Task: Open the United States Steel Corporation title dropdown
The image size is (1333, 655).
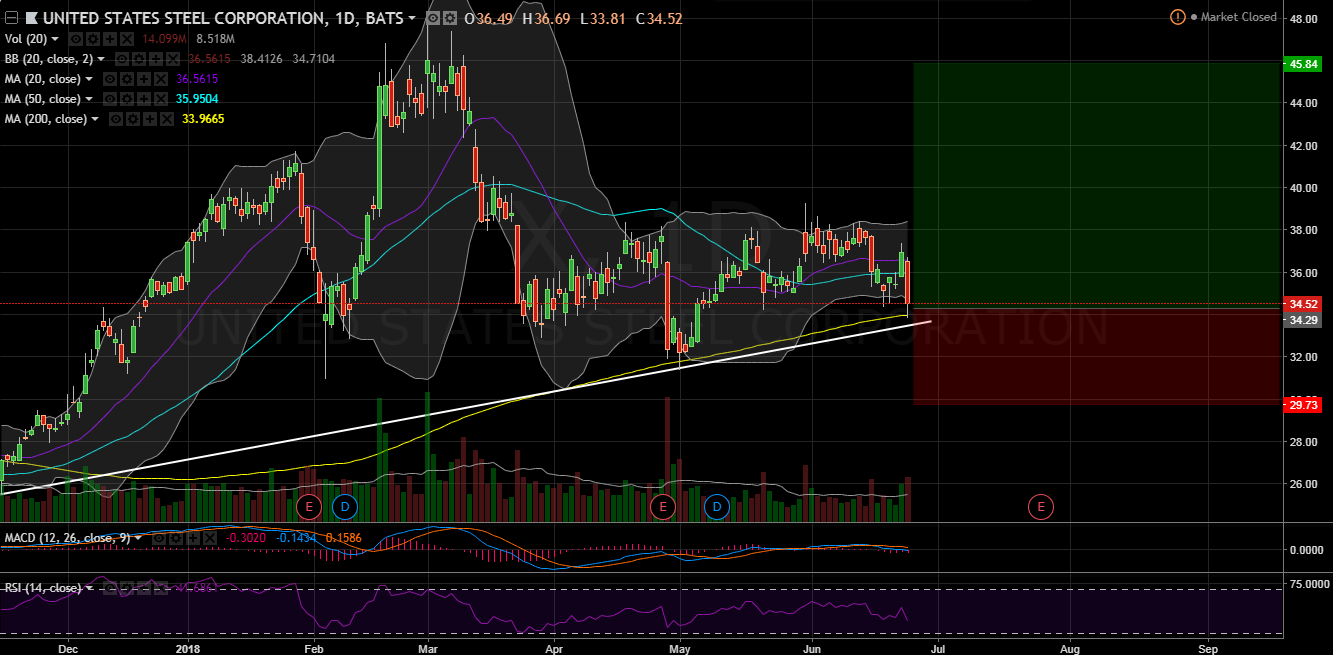Action: (x=411, y=17)
